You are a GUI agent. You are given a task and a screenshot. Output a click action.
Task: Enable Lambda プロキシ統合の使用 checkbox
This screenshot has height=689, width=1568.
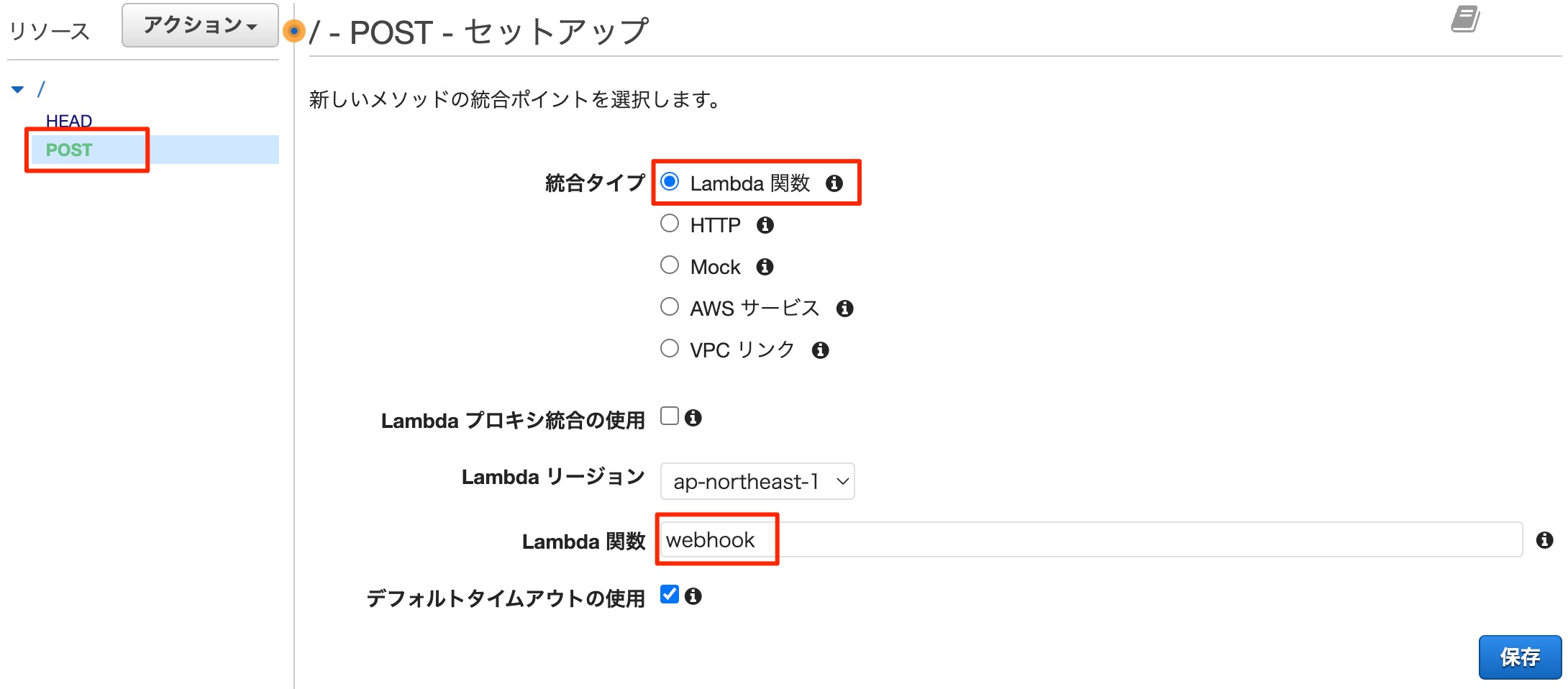[x=669, y=416]
